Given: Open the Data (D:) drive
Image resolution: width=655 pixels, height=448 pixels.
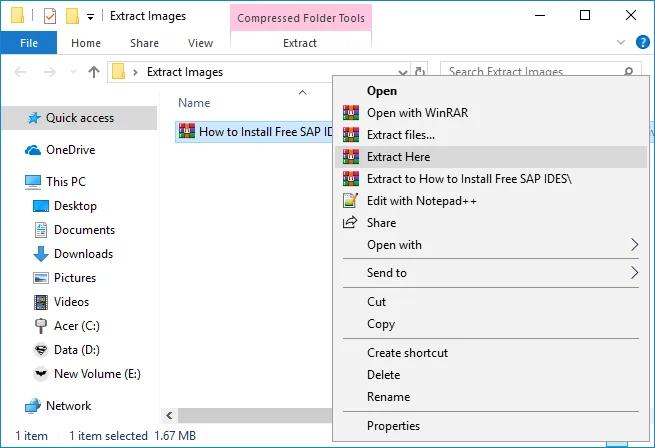Looking at the screenshot, I should (76, 350).
